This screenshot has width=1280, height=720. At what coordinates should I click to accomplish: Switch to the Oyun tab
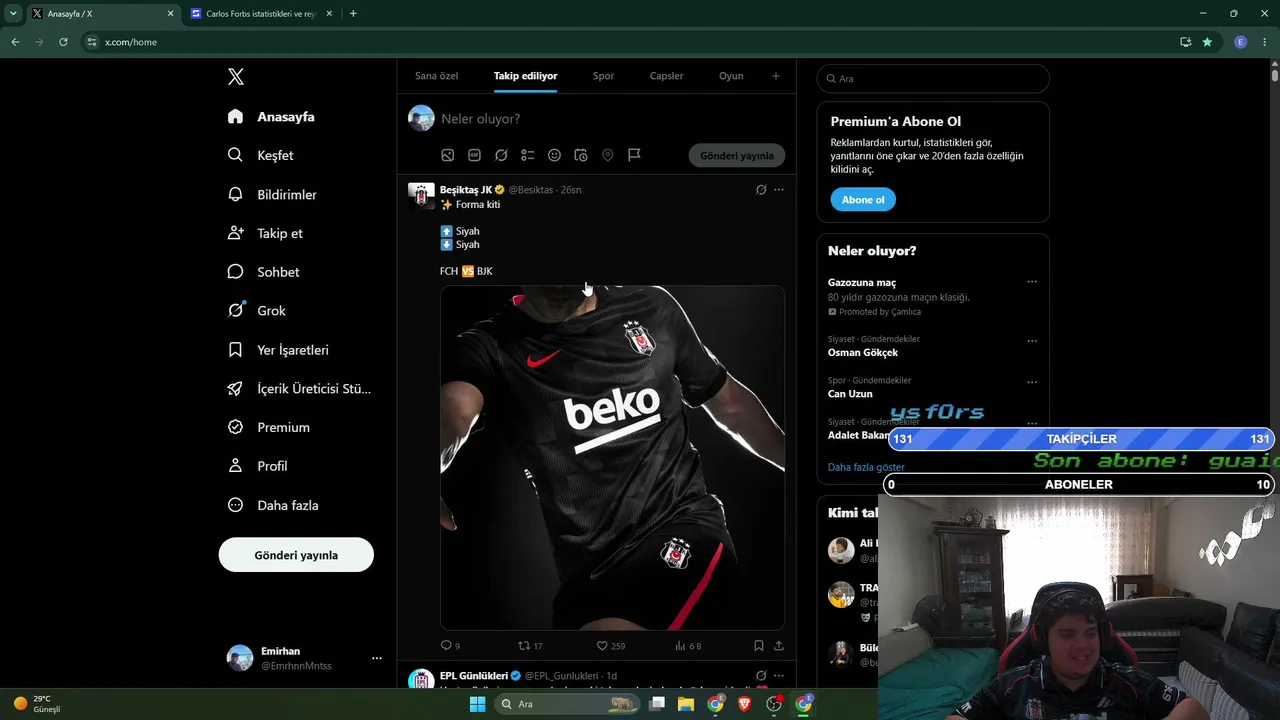point(731,76)
